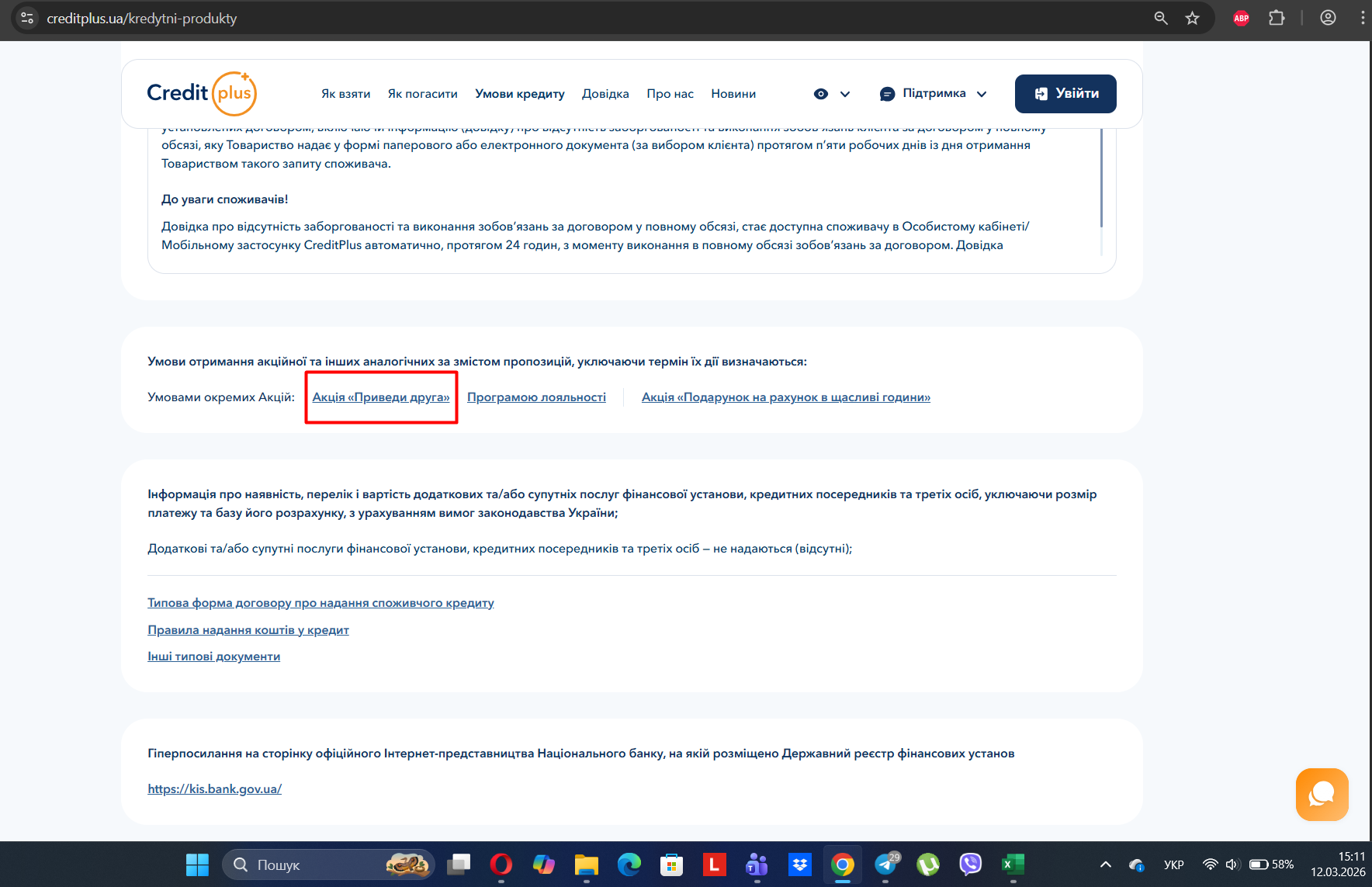The width and height of the screenshot is (1372, 887).
Task: Click the Credit plus logo
Action: pos(202,93)
